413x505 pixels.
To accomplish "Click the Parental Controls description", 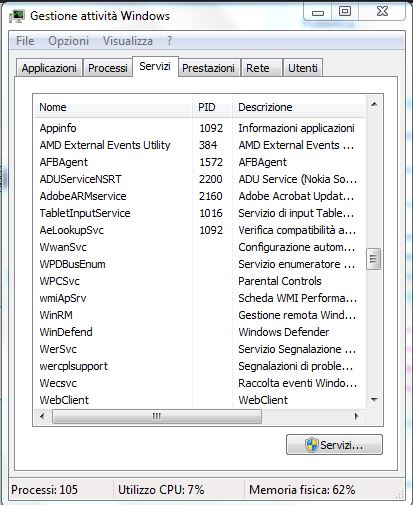I will click(280, 281).
